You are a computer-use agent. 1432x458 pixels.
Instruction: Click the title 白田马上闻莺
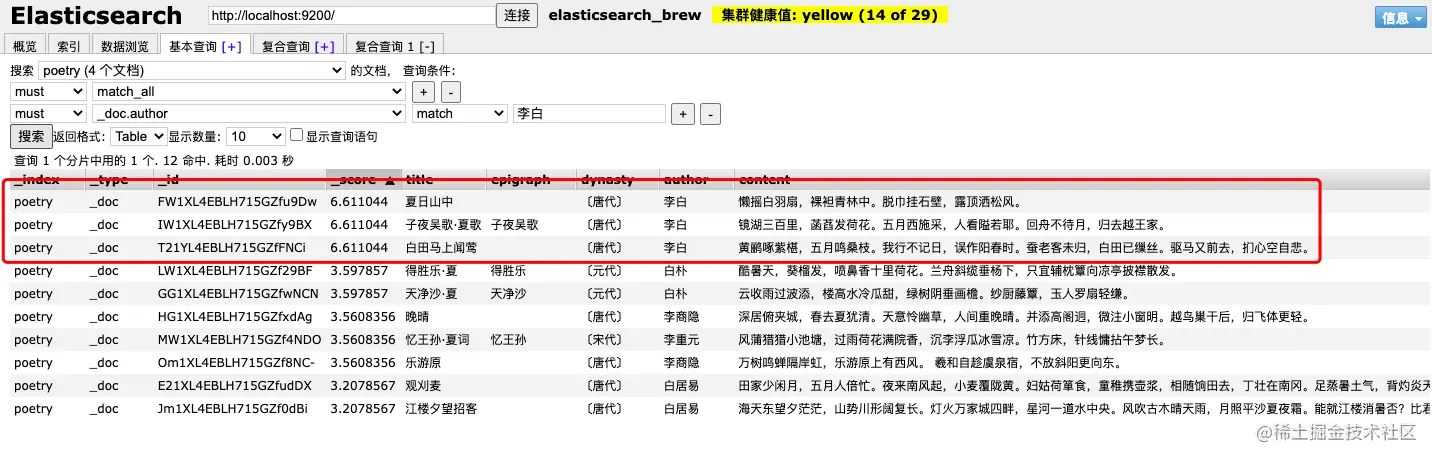coord(441,248)
